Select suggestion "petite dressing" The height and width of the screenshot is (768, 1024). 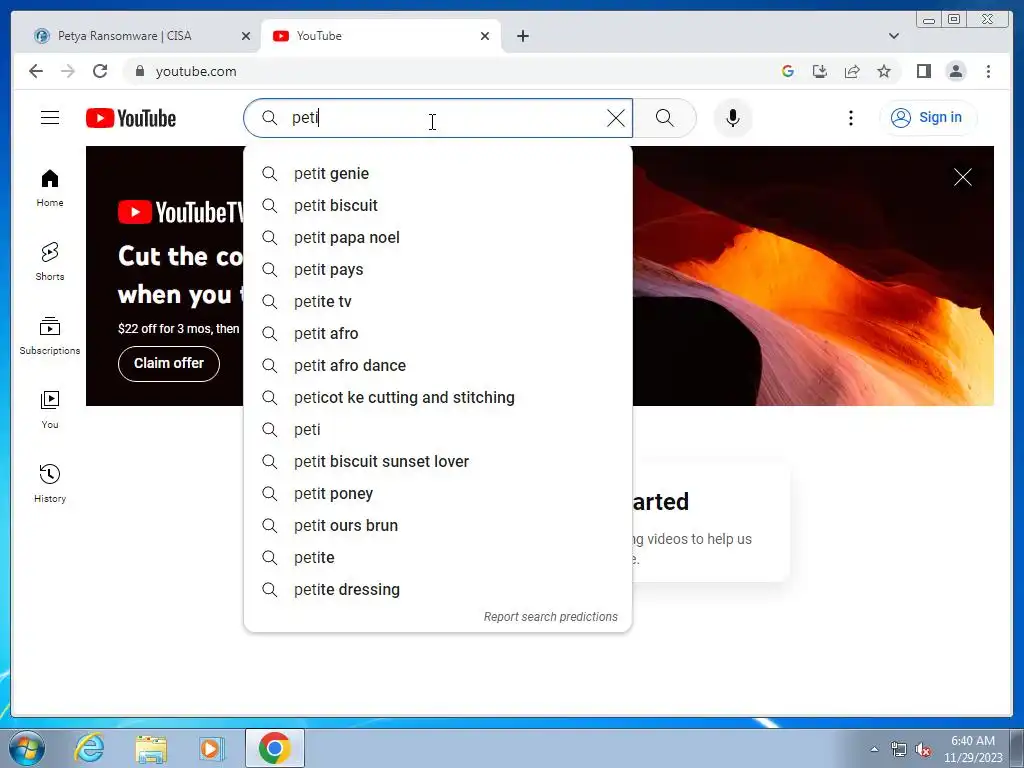click(438, 590)
